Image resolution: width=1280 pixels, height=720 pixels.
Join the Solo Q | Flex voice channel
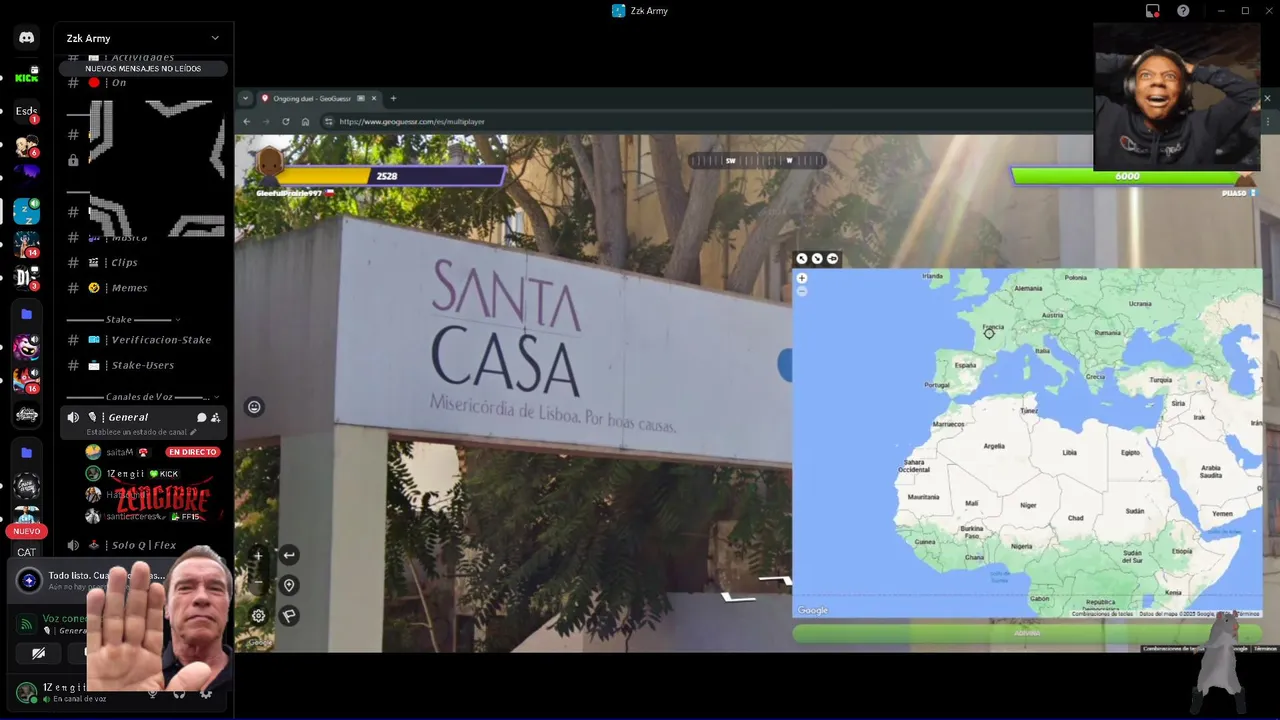click(x=145, y=545)
